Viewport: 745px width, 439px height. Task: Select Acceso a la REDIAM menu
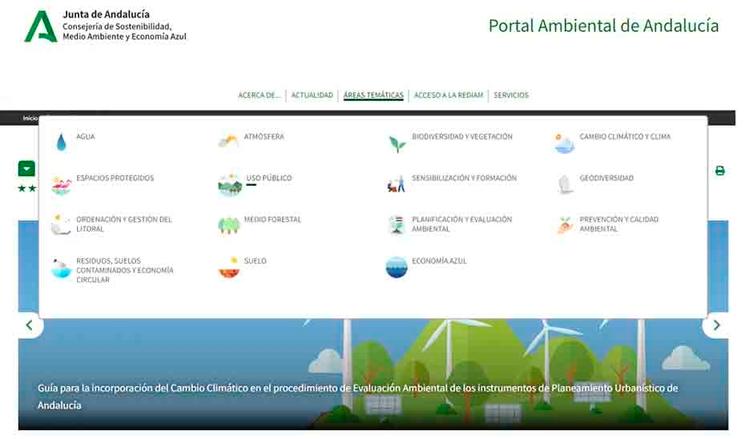point(448,96)
